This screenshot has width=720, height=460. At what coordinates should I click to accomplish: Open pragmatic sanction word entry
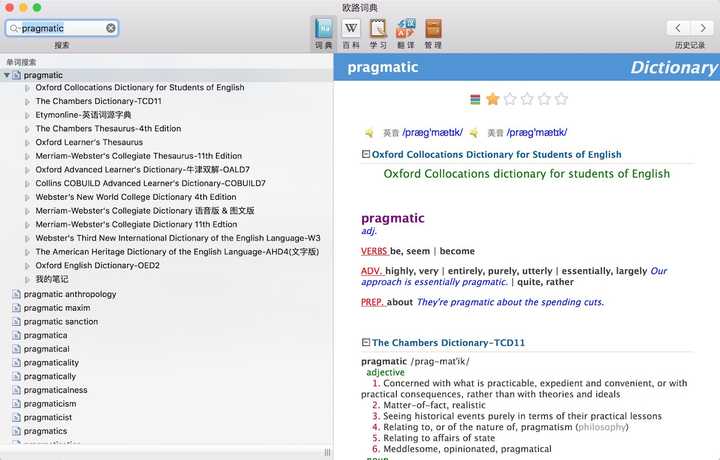[61, 322]
